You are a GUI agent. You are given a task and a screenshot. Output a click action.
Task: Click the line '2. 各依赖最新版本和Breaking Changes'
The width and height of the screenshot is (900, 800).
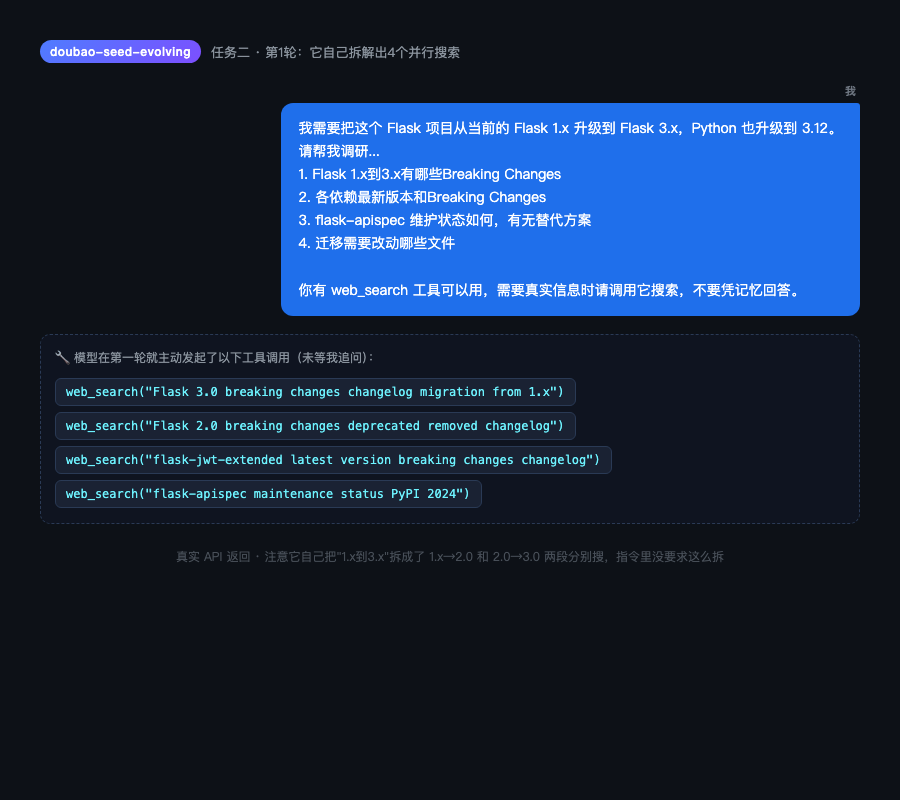tap(422, 197)
